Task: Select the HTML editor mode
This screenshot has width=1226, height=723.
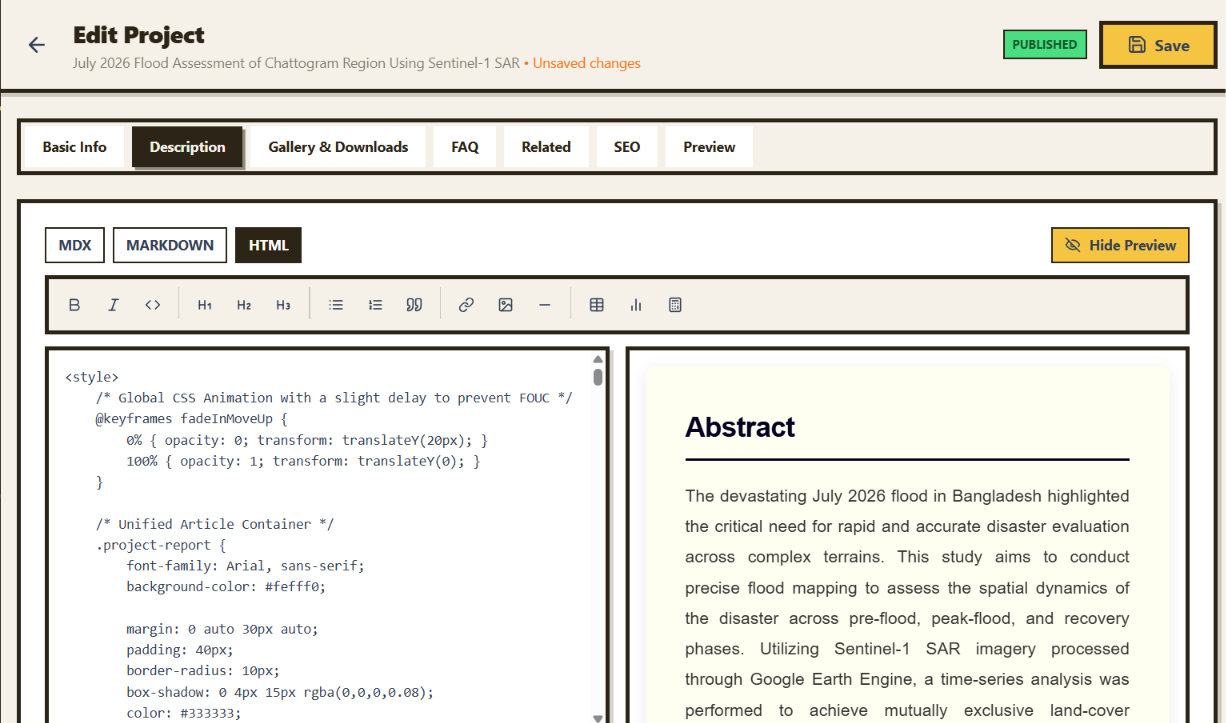Action: click(268, 245)
